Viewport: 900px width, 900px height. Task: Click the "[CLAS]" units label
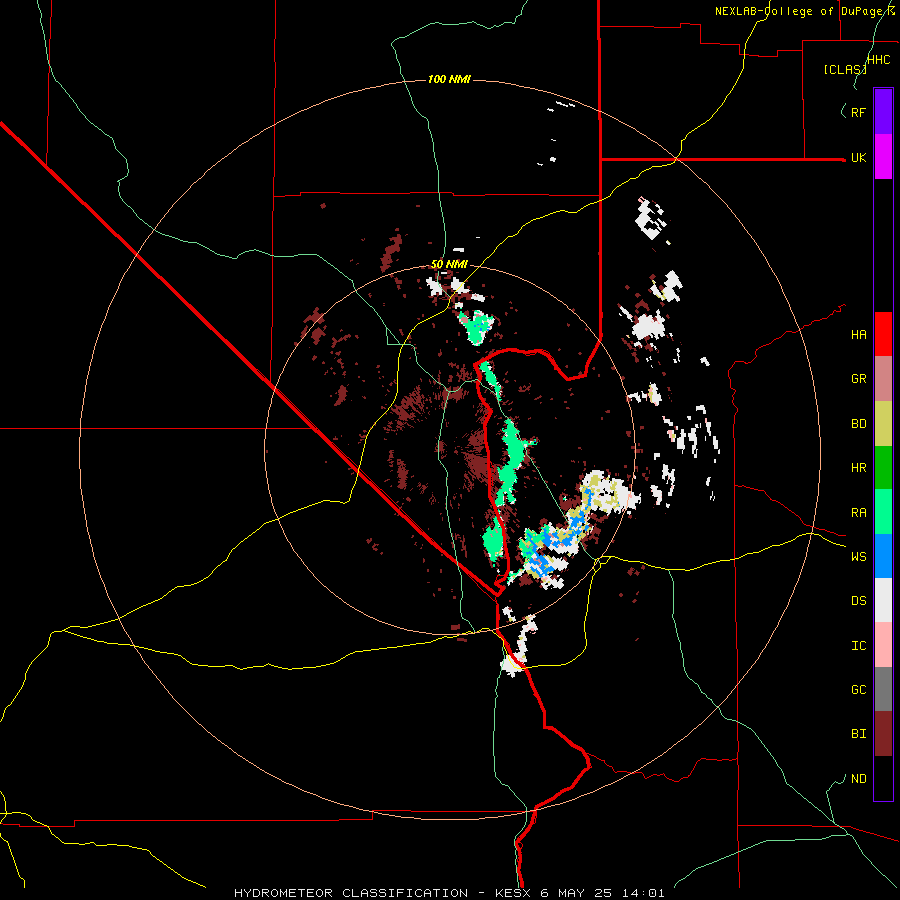(845, 69)
